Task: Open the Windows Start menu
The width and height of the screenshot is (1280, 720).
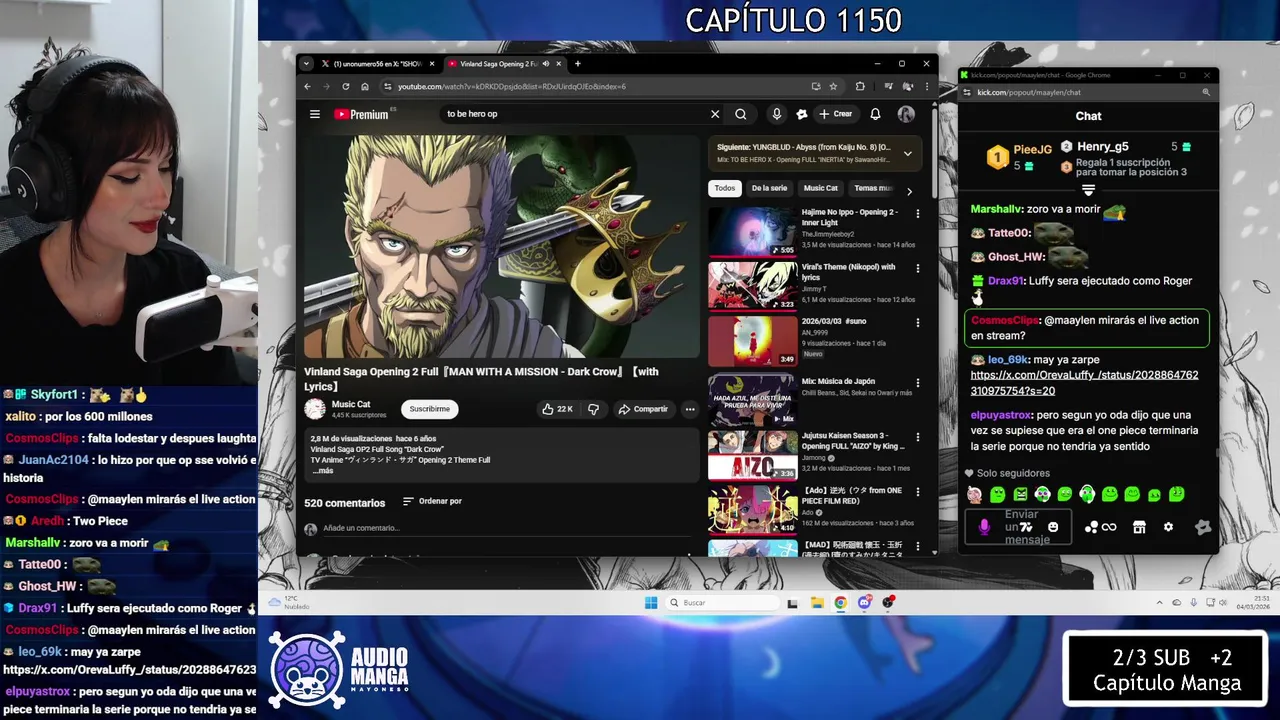Action: [x=651, y=603]
